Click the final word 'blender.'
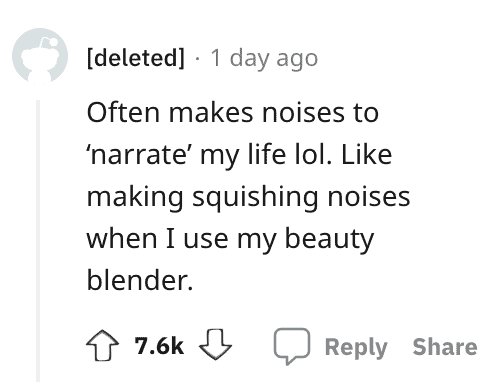This screenshot has height=382, width=496. click(140, 280)
